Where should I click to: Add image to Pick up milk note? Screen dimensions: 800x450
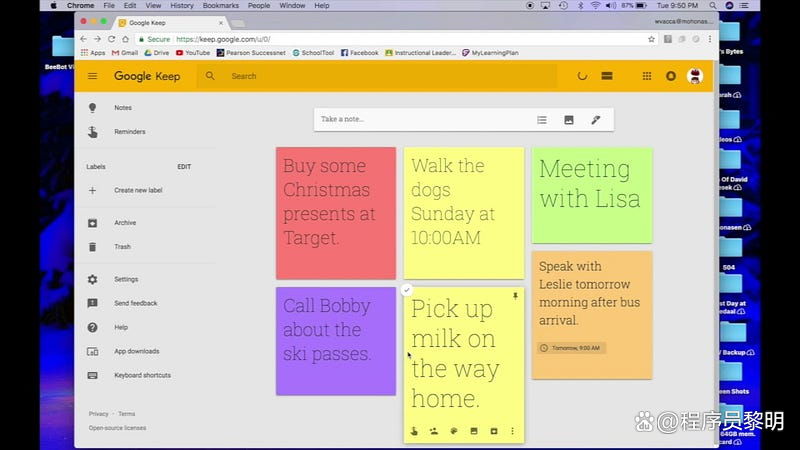point(474,431)
